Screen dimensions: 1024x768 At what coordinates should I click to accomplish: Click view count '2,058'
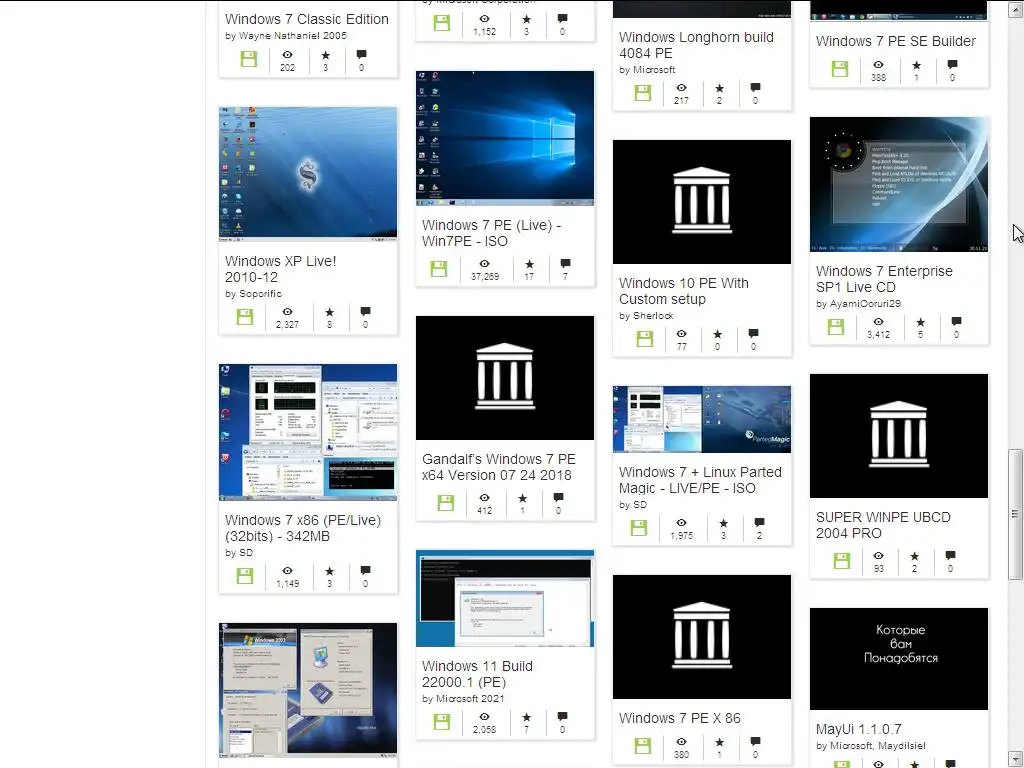(485, 729)
